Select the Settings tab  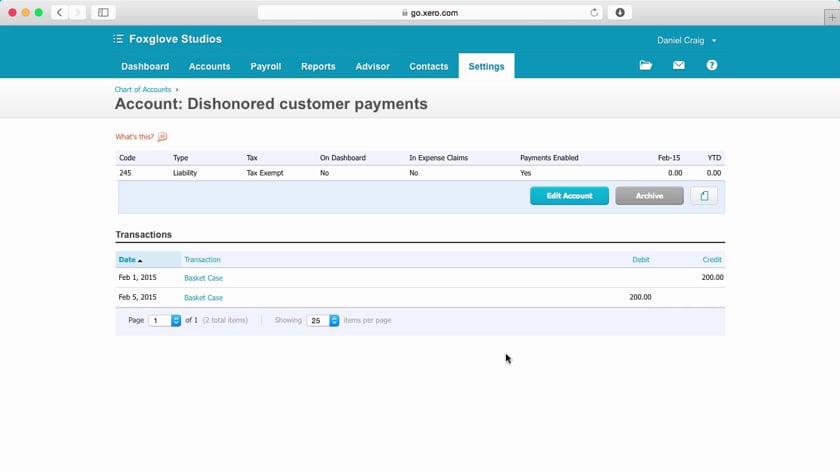click(486, 66)
